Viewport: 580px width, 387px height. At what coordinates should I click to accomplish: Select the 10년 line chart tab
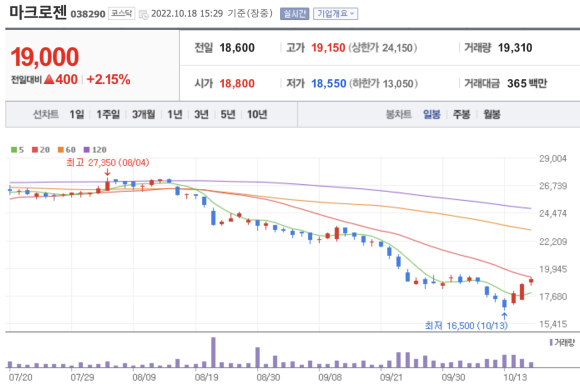[x=257, y=115]
